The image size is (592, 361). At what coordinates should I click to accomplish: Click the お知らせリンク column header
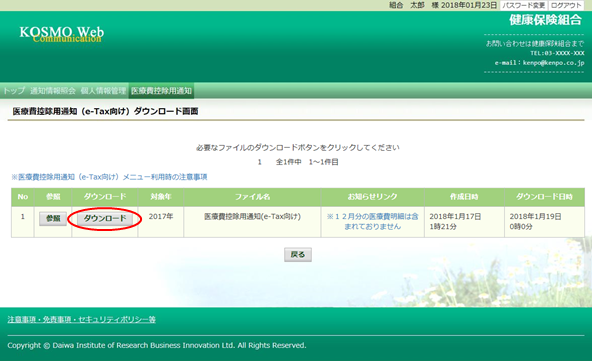(373, 197)
